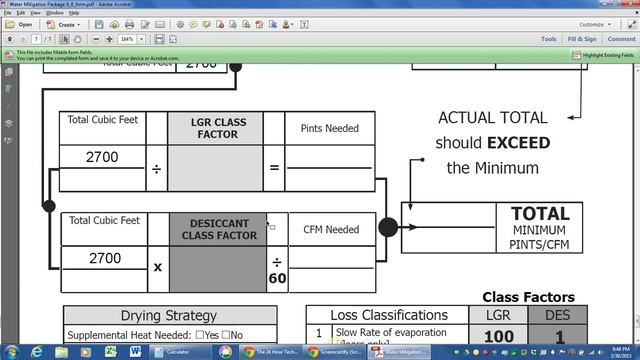This screenshot has height=360, width=640.
Task: Click the CFM Needed result field
Action: click(x=331, y=258)
